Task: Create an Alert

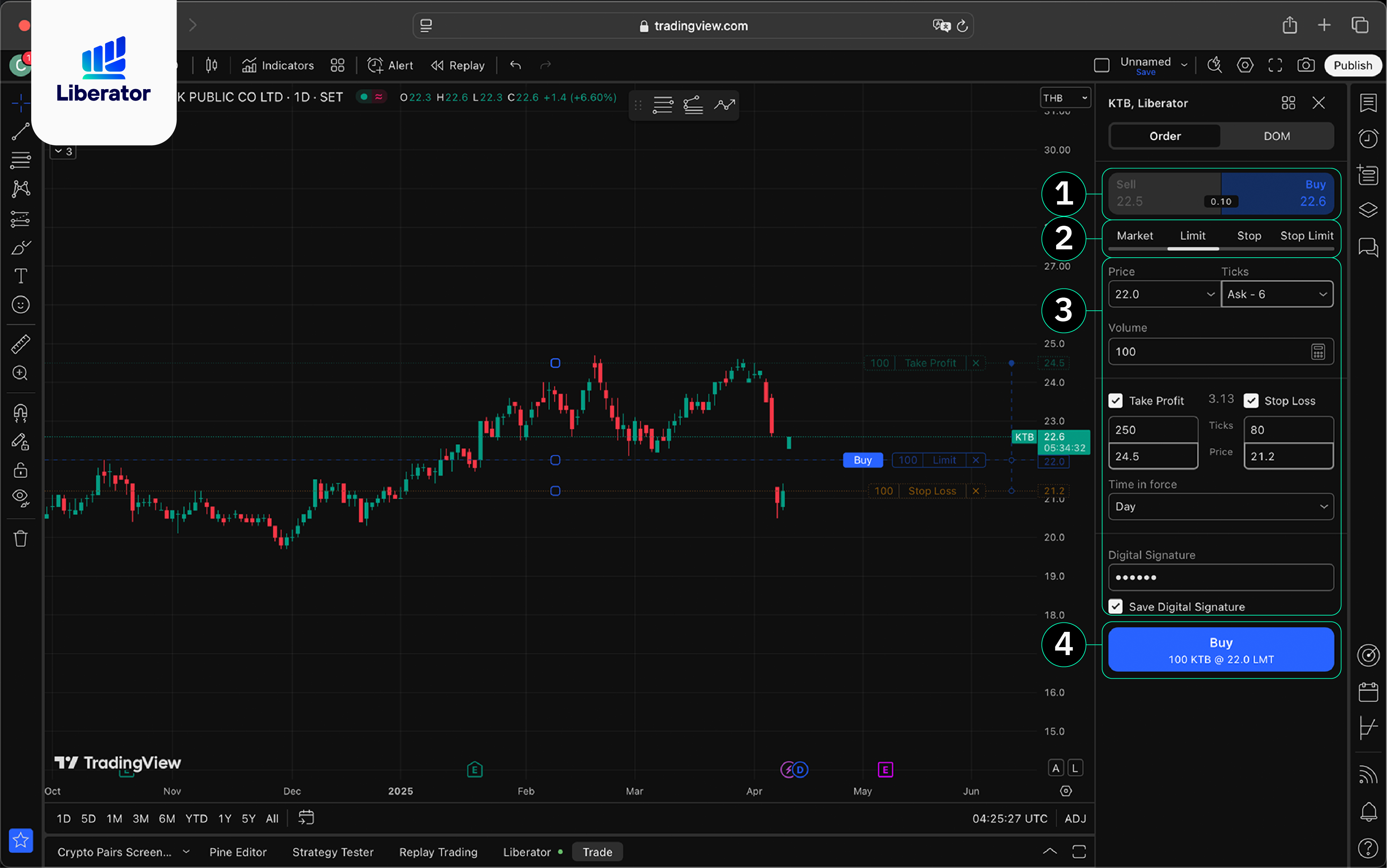Action: (391, 66)
